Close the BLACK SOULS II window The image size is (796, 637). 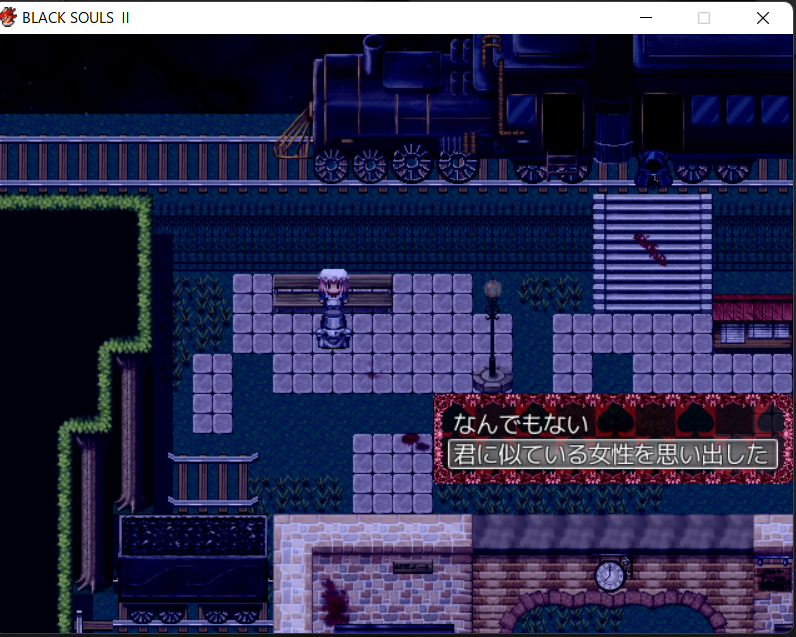point(762,18)
